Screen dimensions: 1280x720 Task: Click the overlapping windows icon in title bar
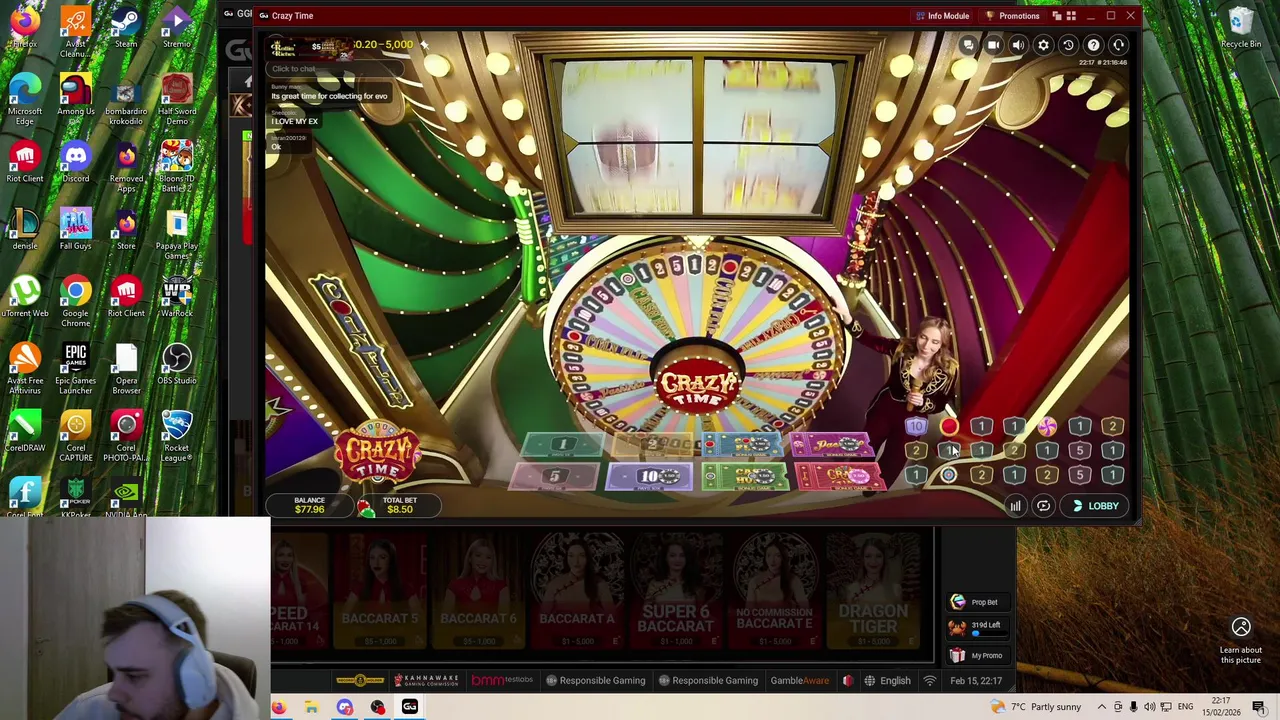click(x=1056, y=16)
